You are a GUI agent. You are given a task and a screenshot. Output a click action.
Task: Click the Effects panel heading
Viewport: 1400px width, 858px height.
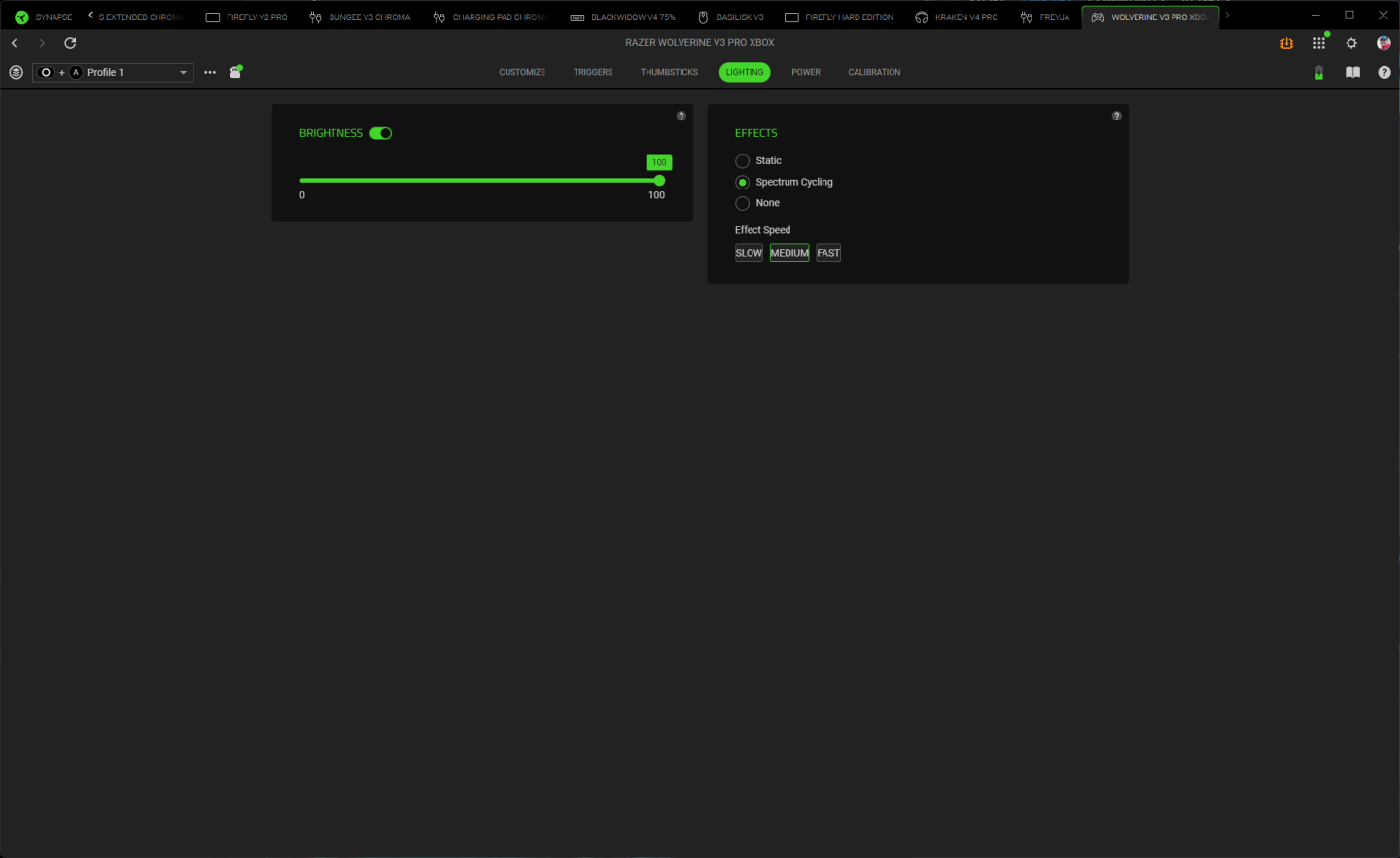coord(756,133)
